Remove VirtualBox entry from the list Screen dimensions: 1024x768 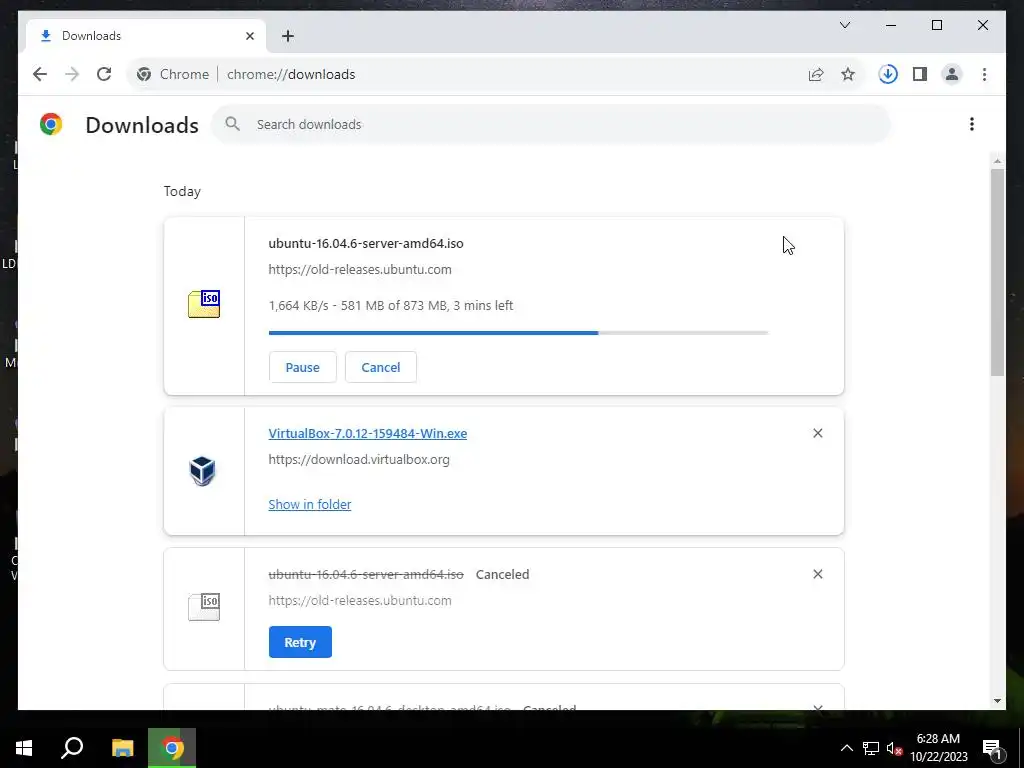818,433
